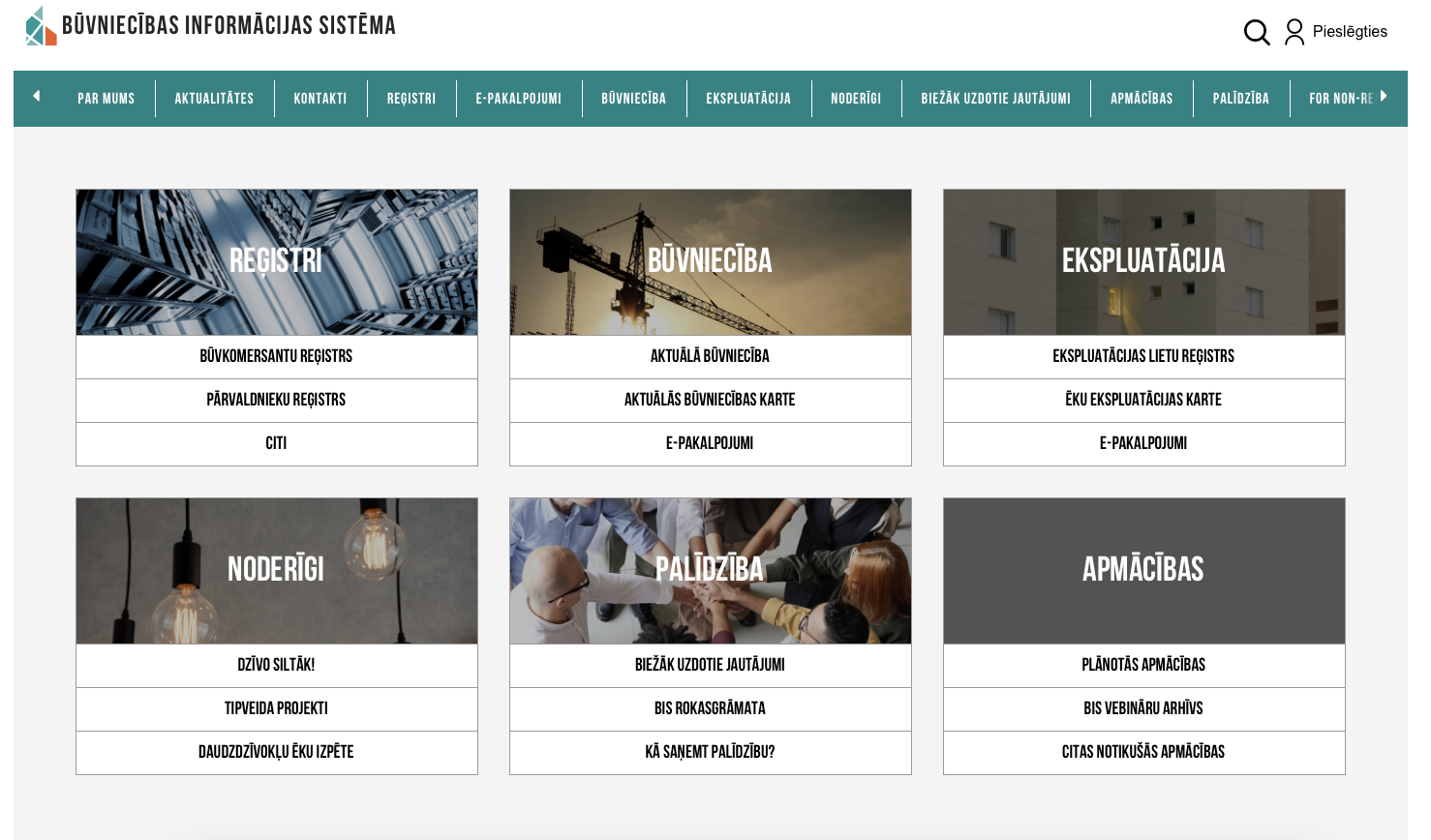Open Citas notikušās apmācības
The image size is (1431, 840).
point(1144,753)
